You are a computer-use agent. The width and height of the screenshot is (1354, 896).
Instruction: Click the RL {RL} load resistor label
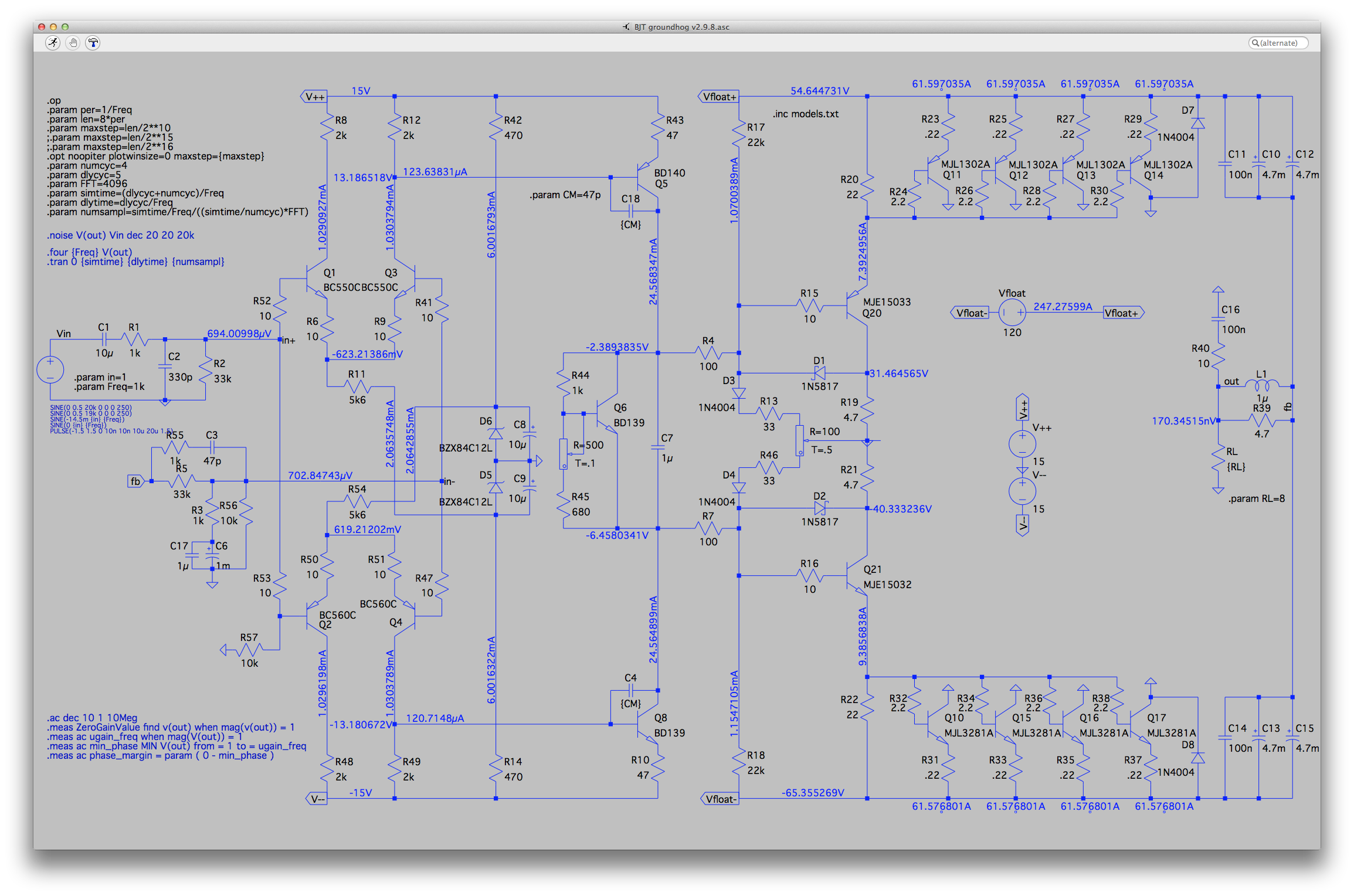pos(1236,459)
